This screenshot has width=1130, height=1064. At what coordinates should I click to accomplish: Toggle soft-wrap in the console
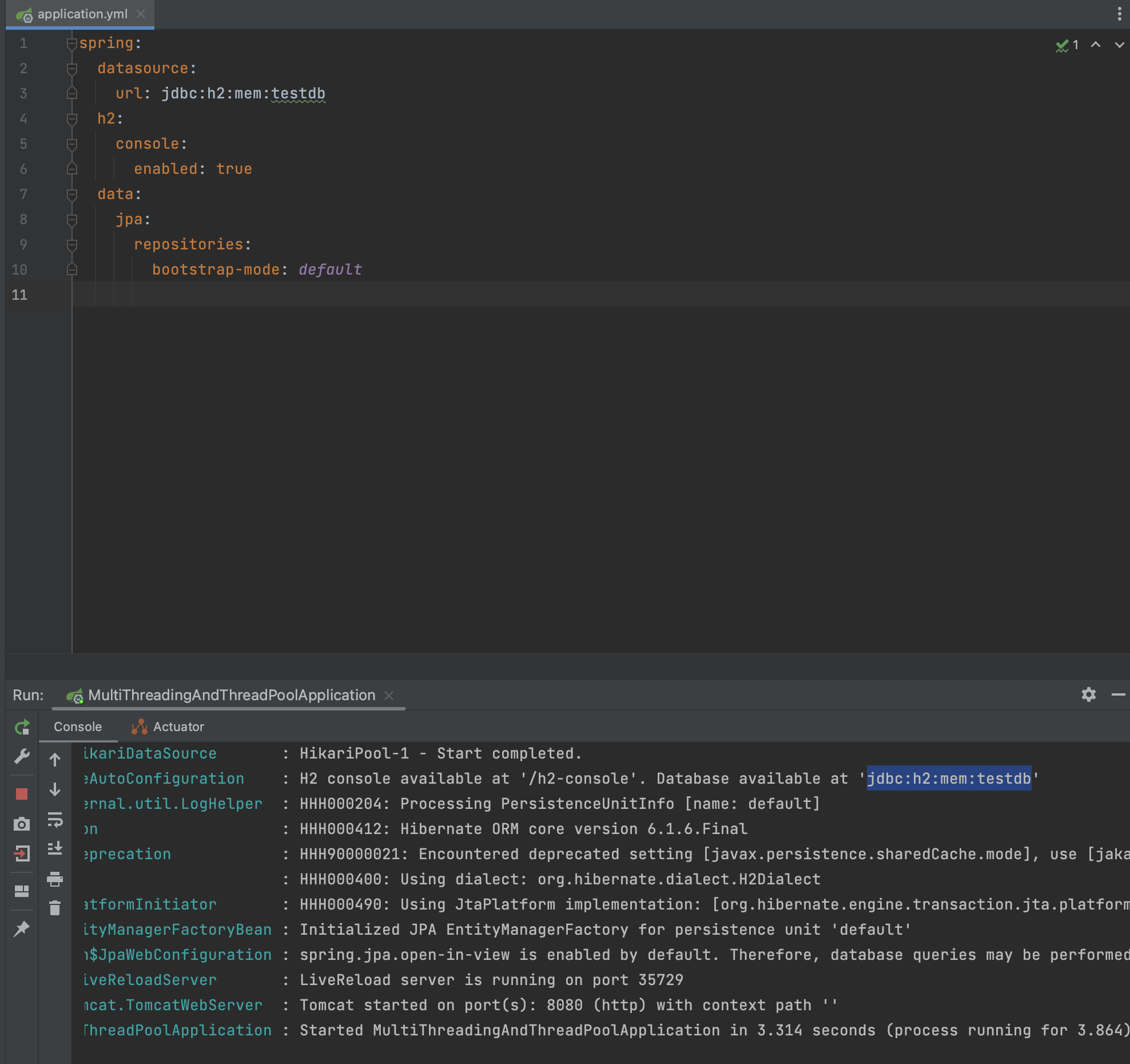tap(55, 819)
